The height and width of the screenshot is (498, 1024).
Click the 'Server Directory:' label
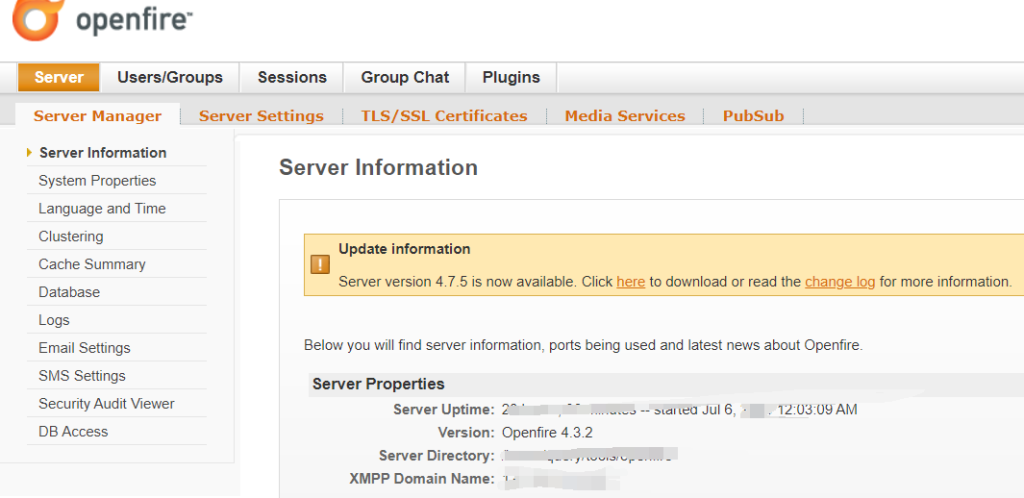click(x=436, y=456)
